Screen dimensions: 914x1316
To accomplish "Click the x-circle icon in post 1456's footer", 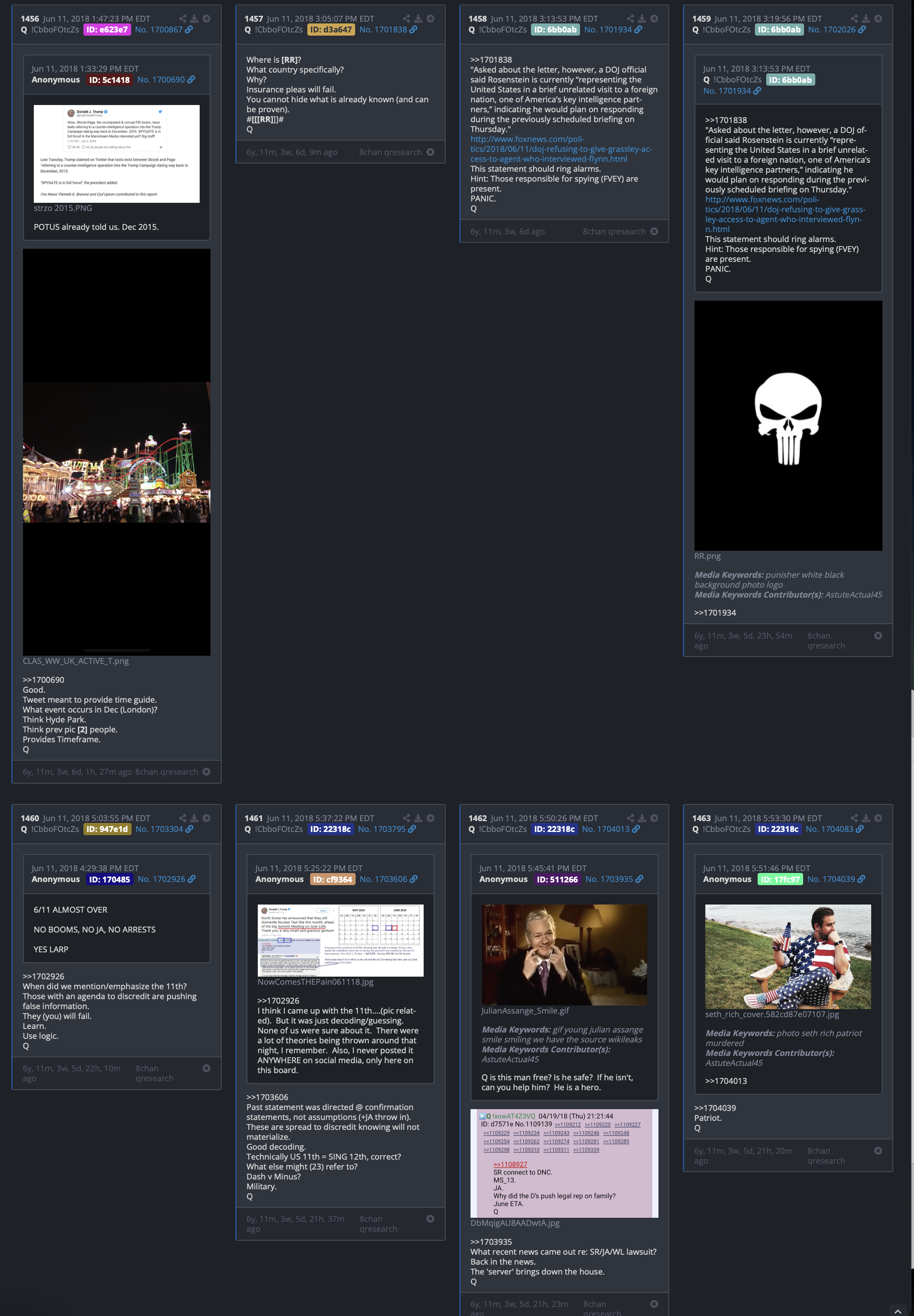I will [x=206, y=772].
